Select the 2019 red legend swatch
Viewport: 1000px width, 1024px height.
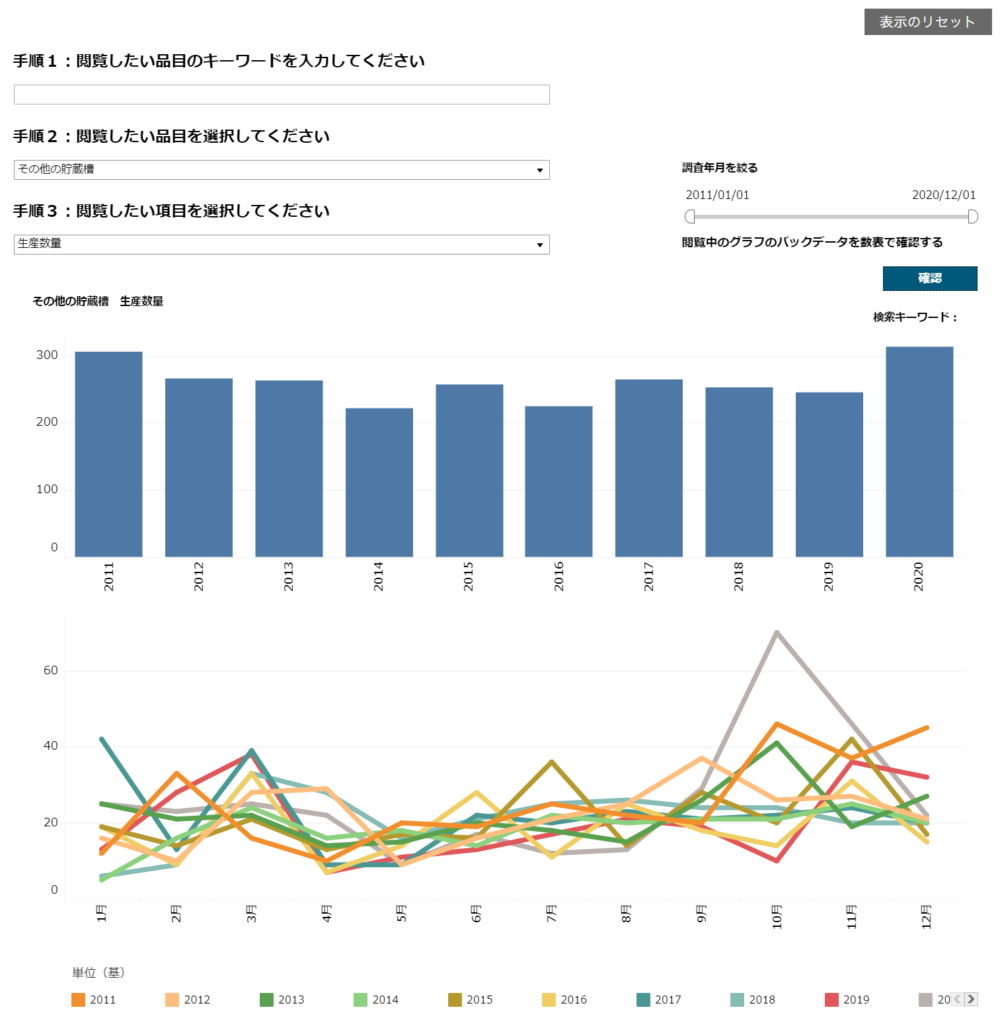831,999
